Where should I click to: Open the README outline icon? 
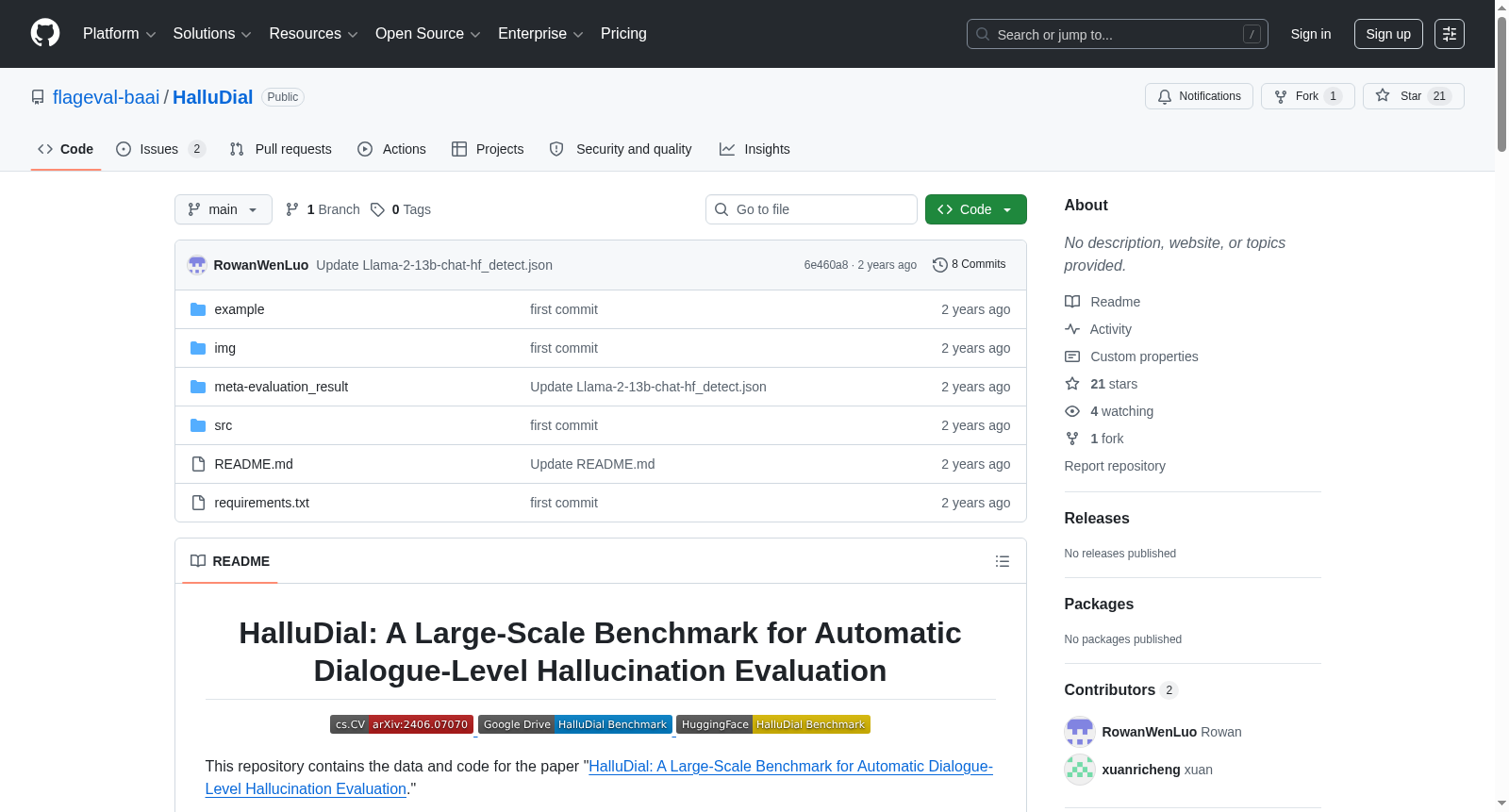1003,561
